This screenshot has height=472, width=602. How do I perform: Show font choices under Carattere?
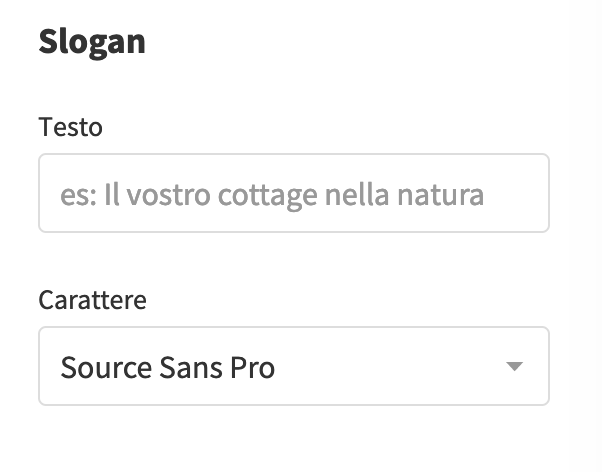click(x=293, y=366)
